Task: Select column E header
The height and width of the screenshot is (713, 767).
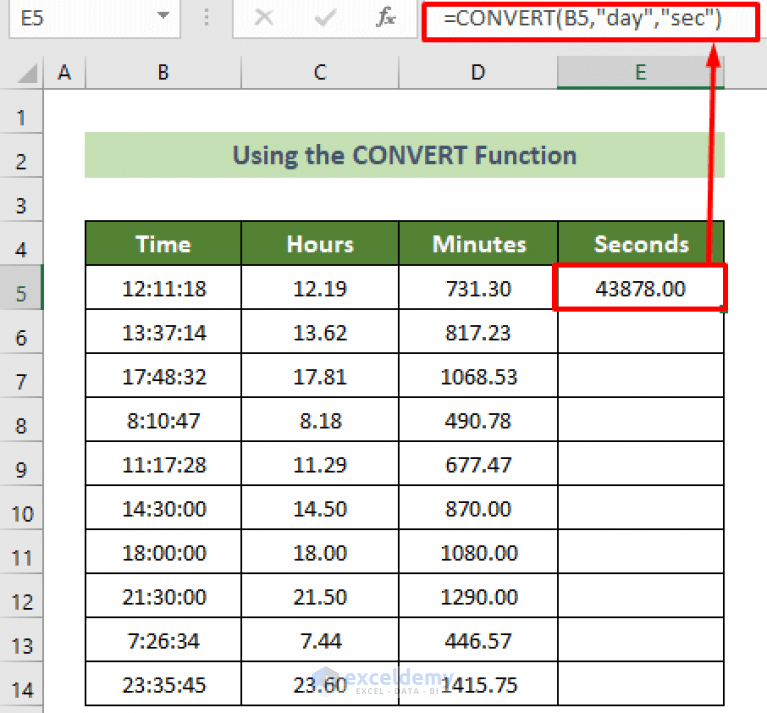Action: coord(640,72)
